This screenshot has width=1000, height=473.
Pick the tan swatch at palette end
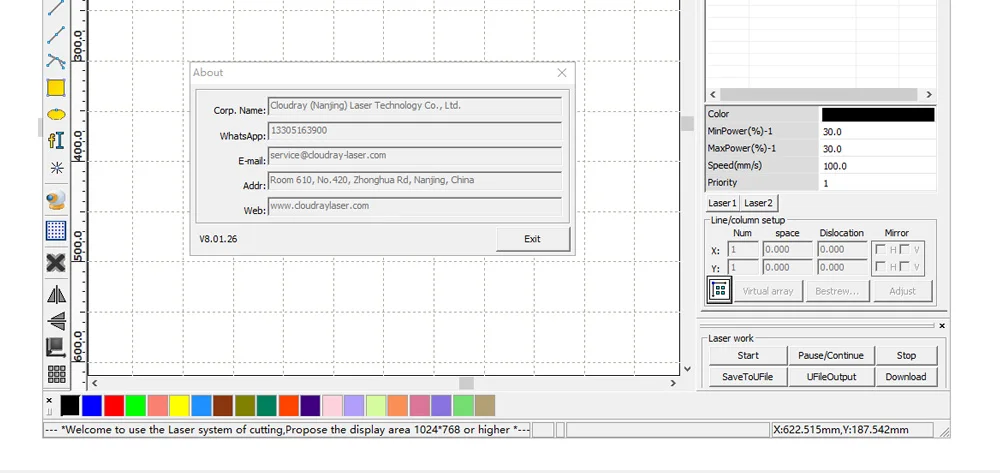[485, 406]
